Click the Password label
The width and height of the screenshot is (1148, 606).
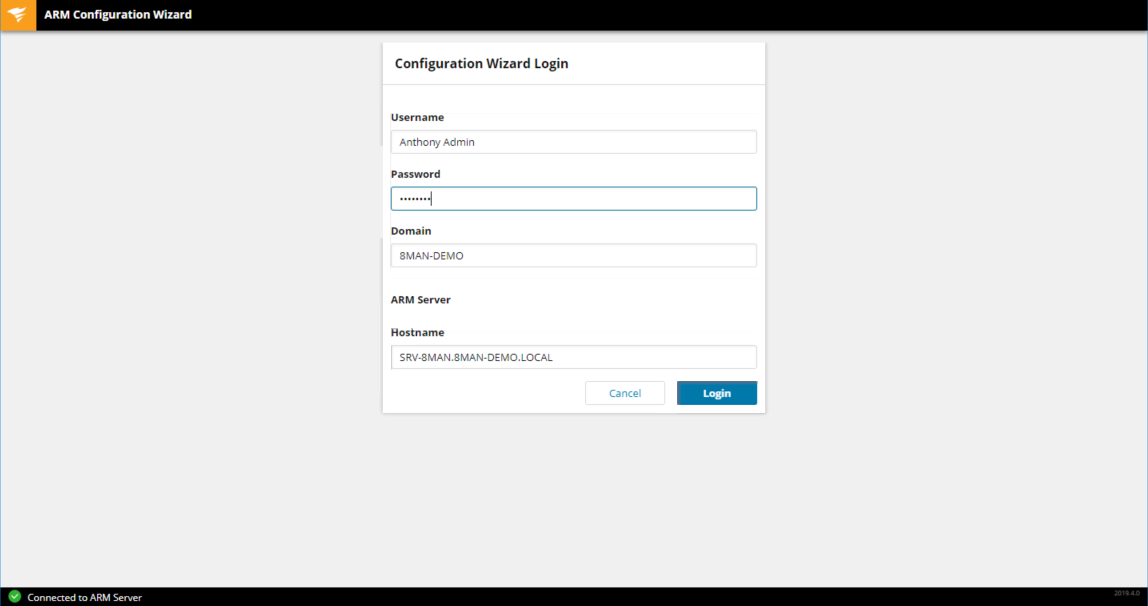tap(415, 174)
